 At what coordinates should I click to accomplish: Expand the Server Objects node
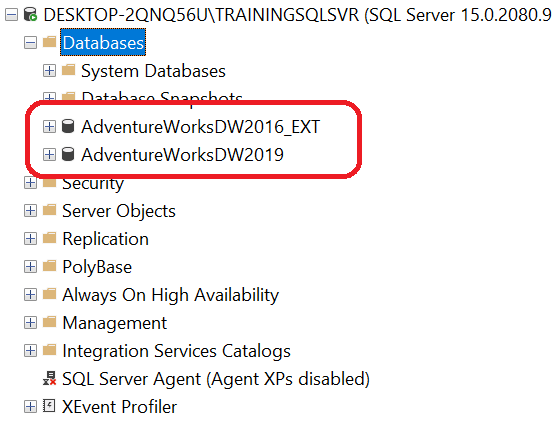(30, 211)
